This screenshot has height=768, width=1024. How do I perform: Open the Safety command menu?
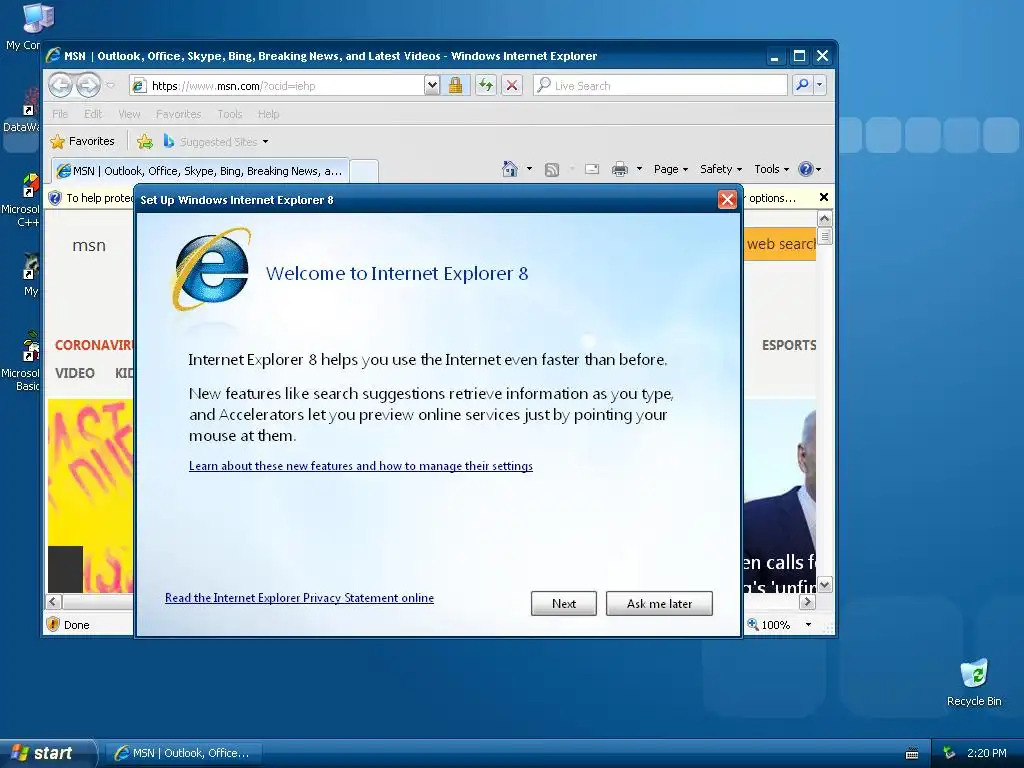tap(721, 169)
